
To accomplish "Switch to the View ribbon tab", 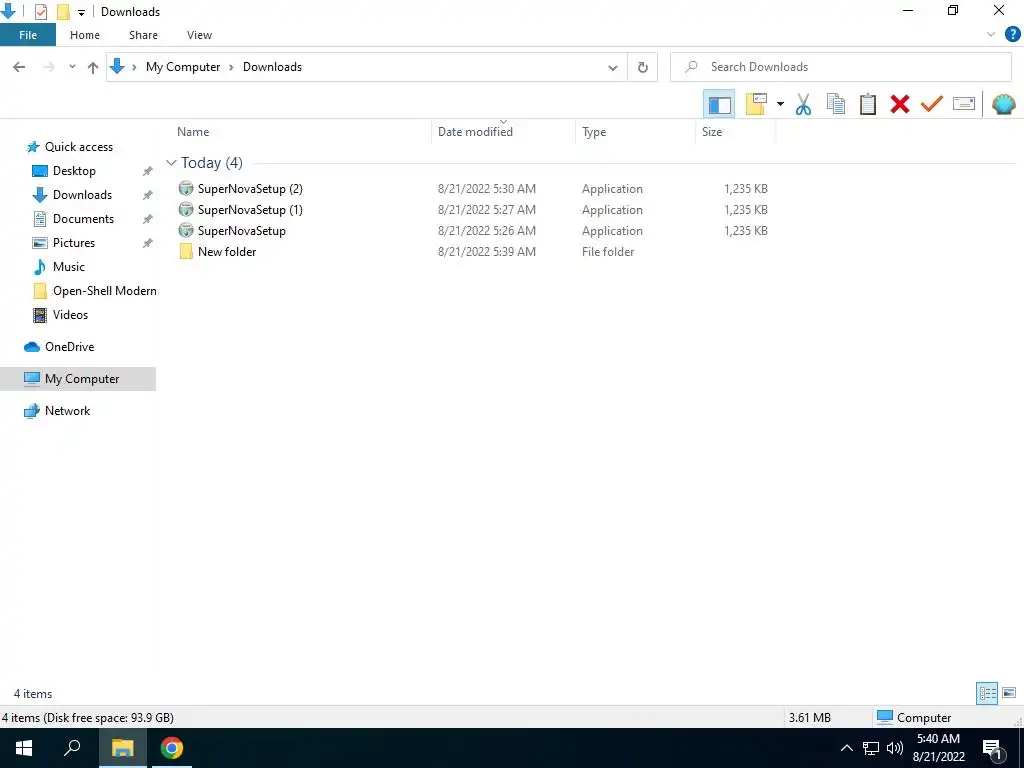I will 199,35.
